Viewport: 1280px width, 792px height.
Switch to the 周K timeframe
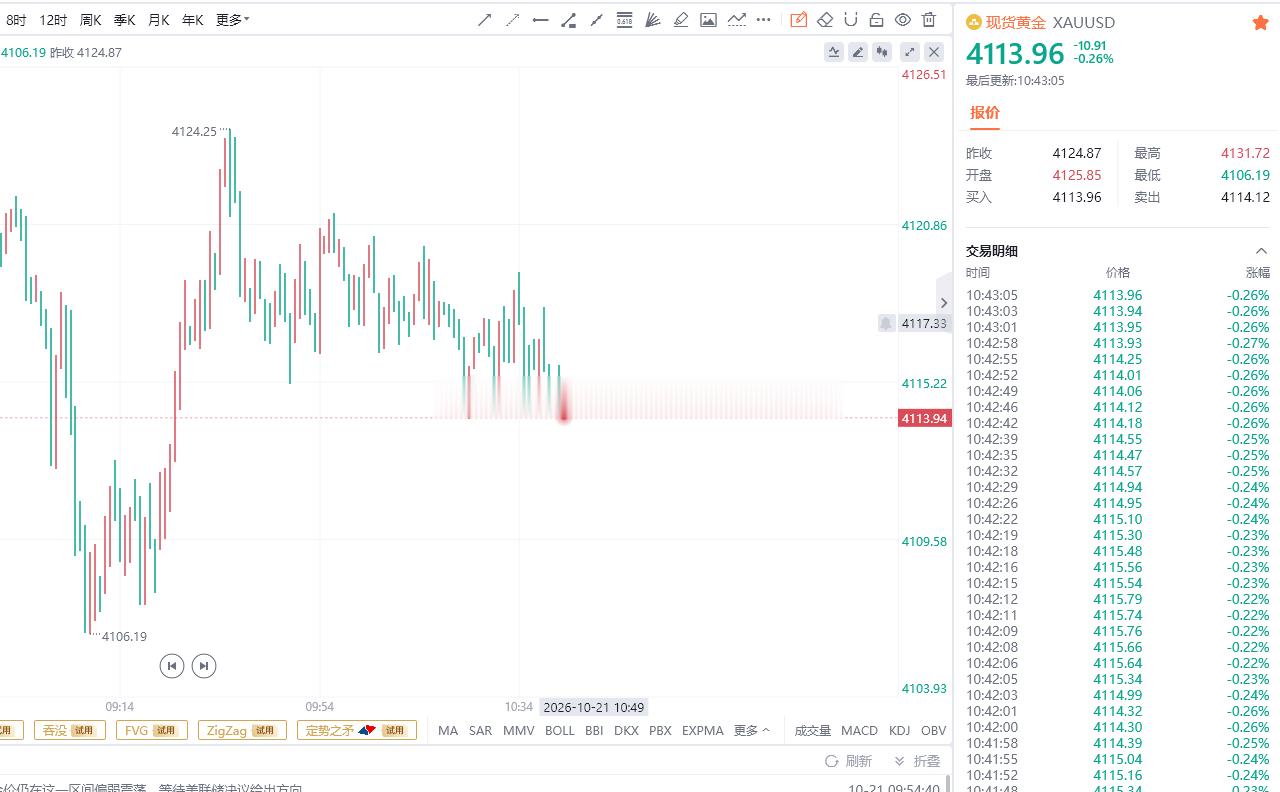click(90, 20)
